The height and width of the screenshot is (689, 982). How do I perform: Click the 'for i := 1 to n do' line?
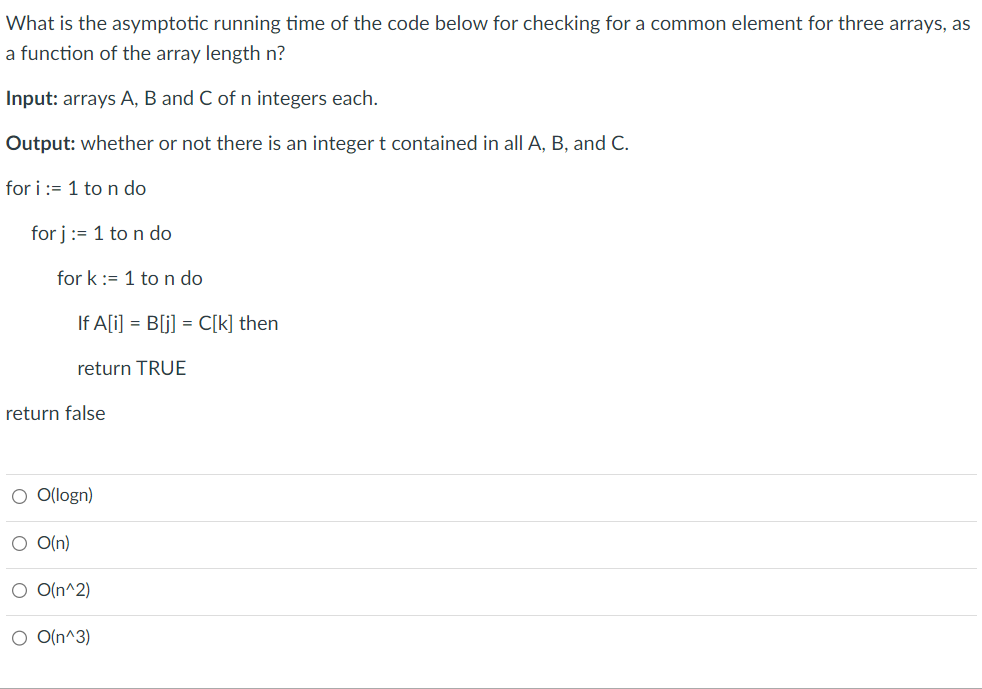(x=75, y=188)
